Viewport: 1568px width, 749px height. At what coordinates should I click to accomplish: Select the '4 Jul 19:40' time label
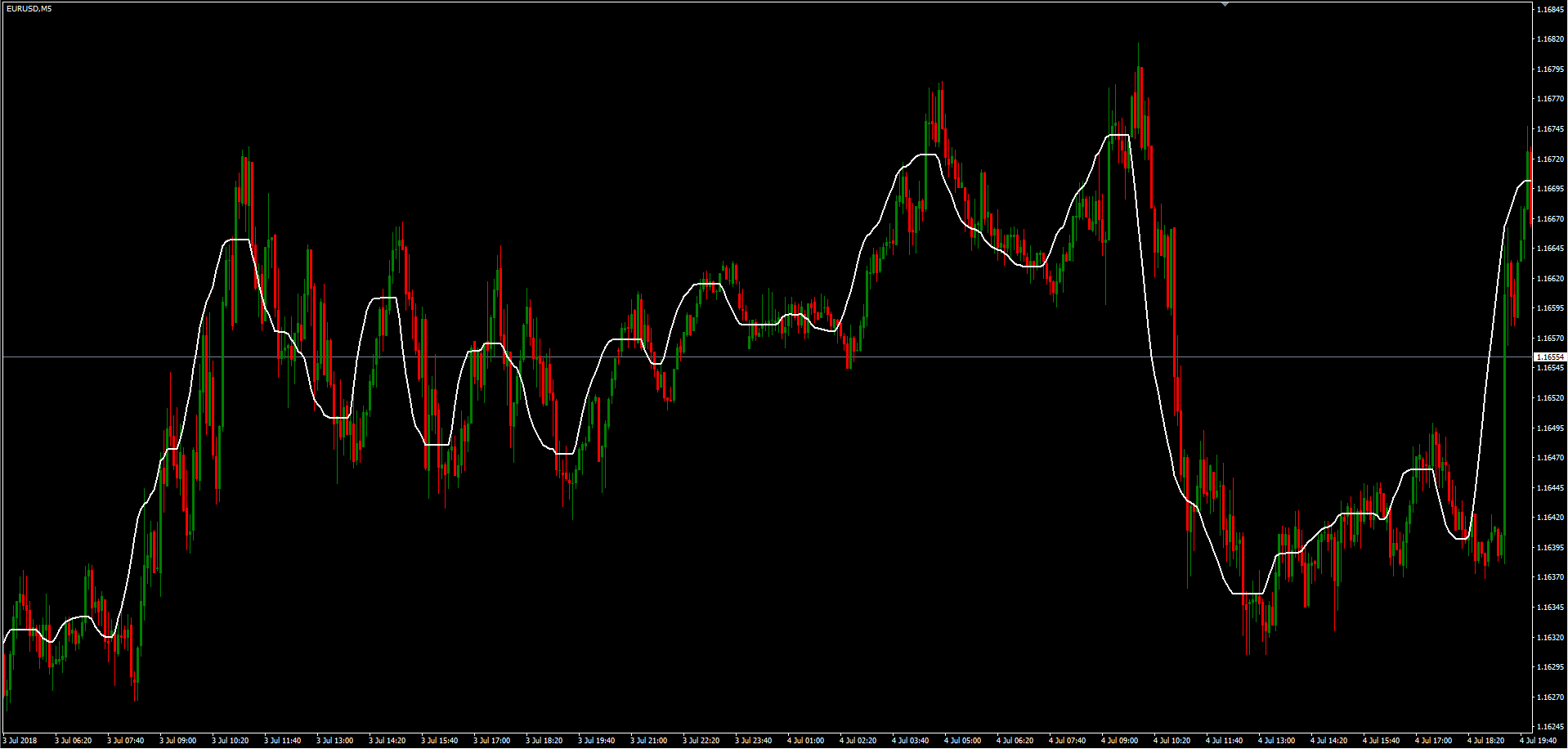pyautogui.click(x=1538, y=741)
